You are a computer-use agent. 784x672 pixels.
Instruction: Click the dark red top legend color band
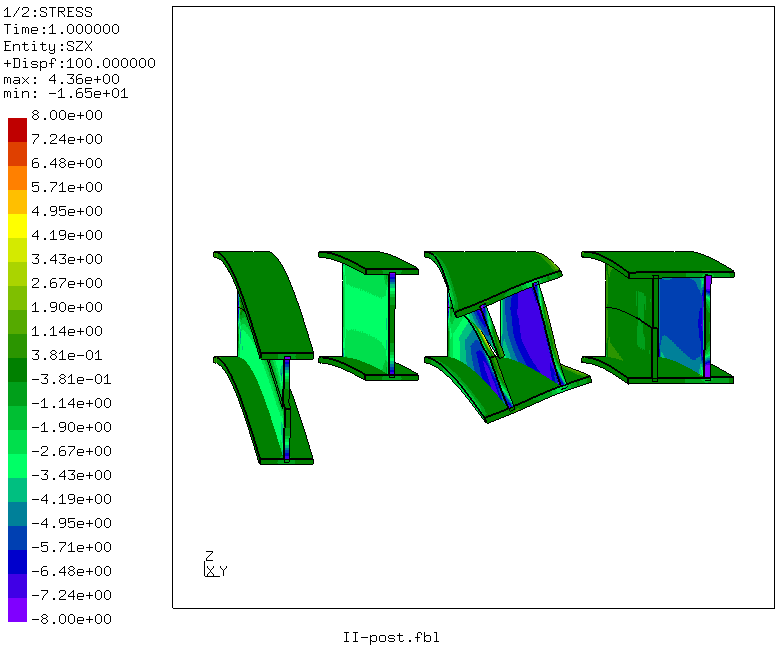18,130
